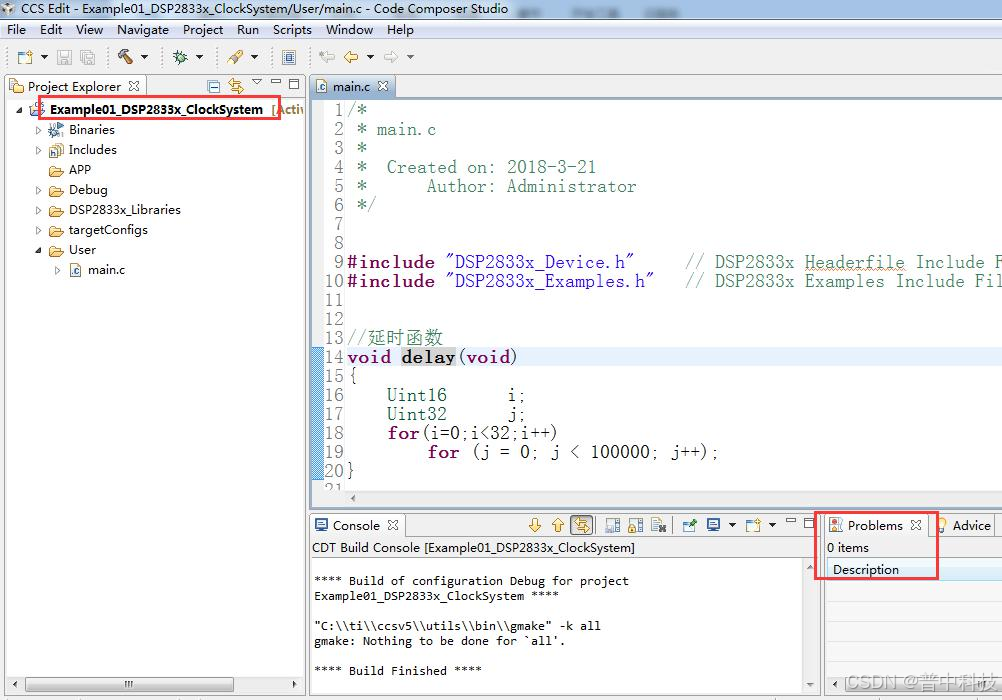Collapse the User folder
This screenshot has height=700, width=1002.
(38, 251)
